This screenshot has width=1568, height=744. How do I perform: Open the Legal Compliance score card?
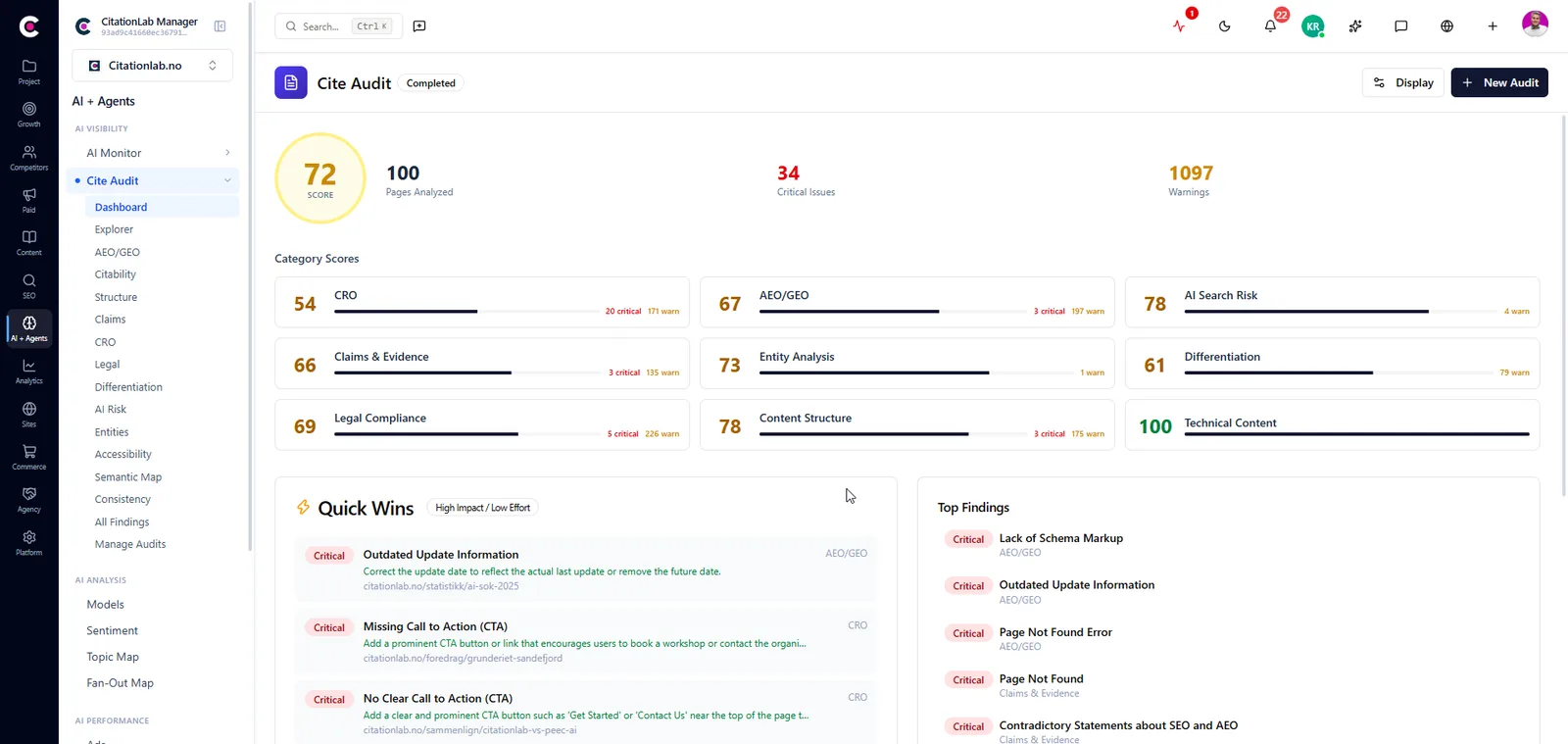click(x=482, y=425)
